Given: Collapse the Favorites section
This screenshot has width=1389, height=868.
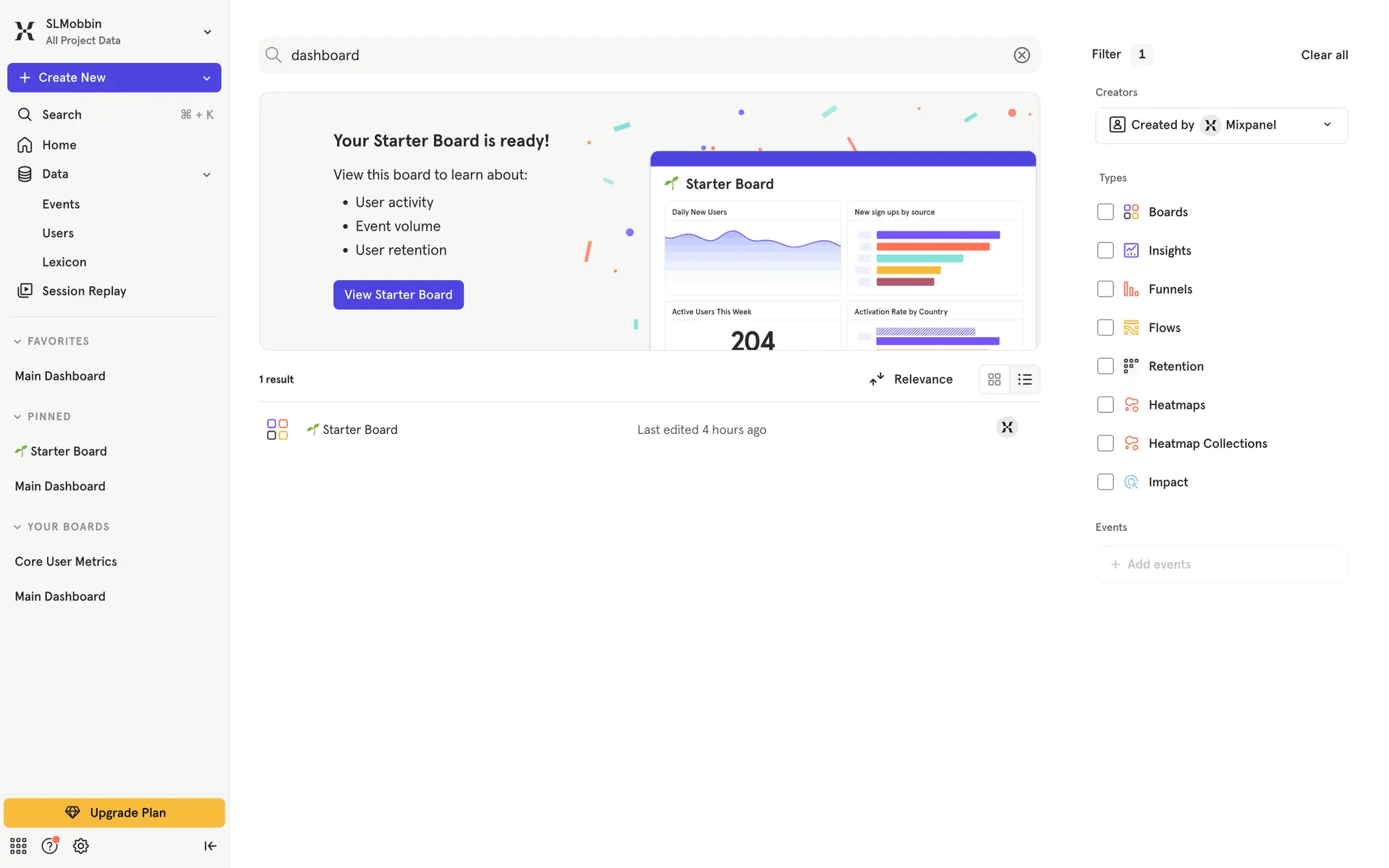Looking at the screenshot, I should 17,341.
